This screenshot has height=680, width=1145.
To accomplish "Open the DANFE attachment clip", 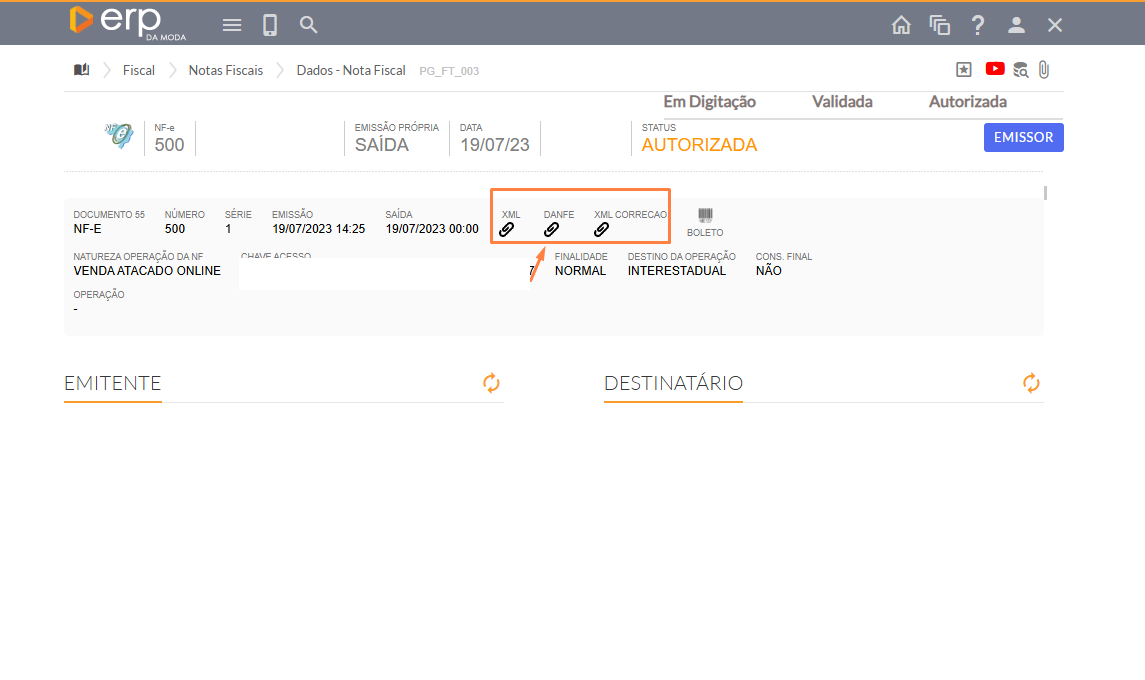I will point(551,229).
